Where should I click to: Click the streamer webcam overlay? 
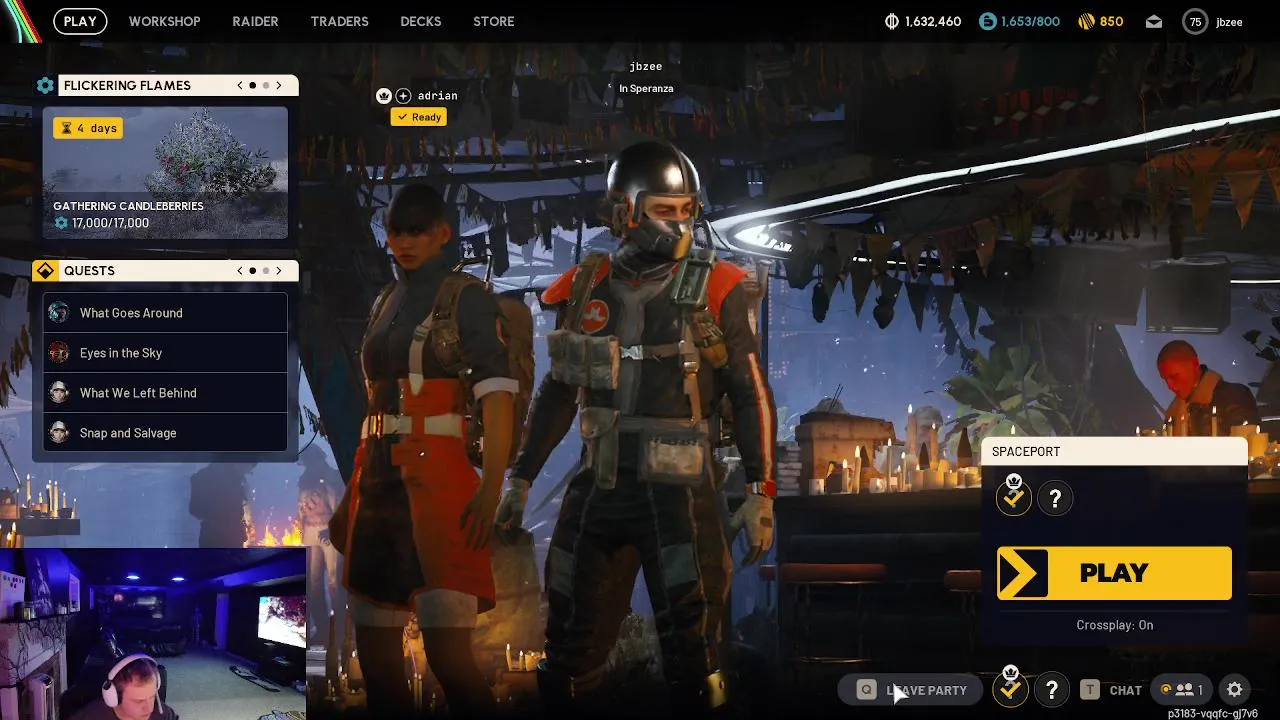(153, 634)
